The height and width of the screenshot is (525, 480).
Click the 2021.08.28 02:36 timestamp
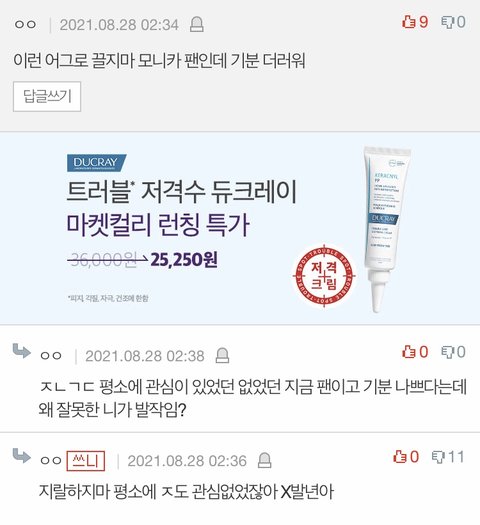click(187, 461)
